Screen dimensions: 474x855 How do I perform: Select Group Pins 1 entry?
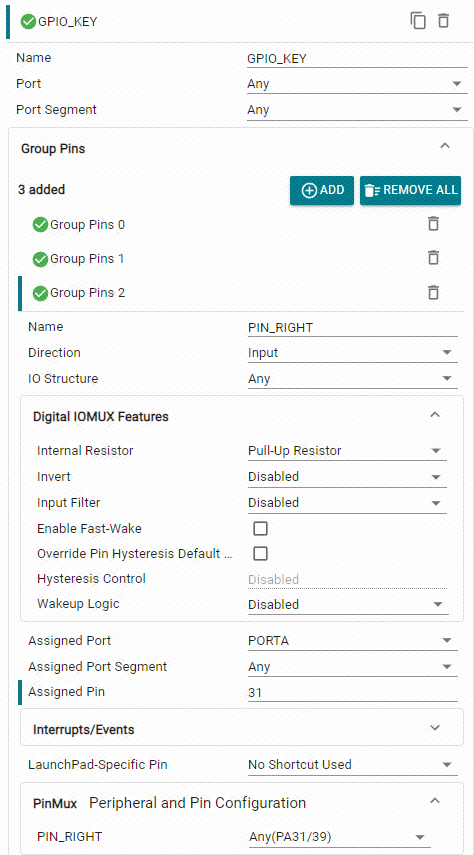click(87, 259)
